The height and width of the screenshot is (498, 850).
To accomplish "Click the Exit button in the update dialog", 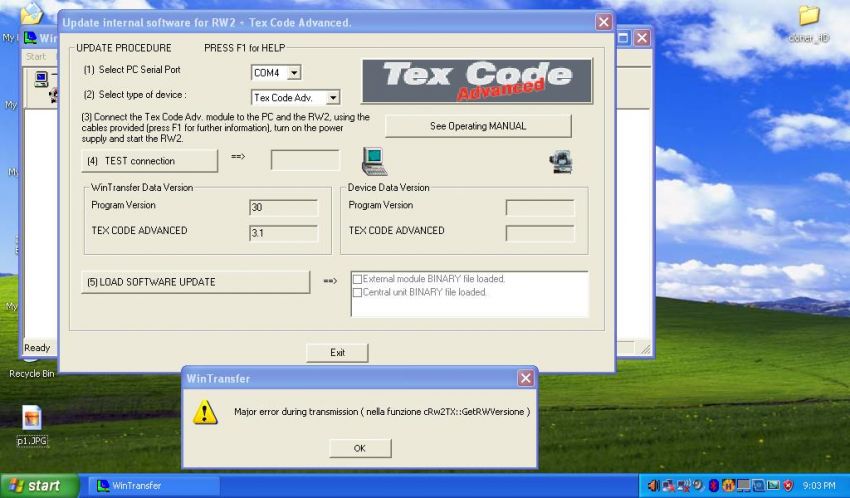I will [x=337, y=352].
